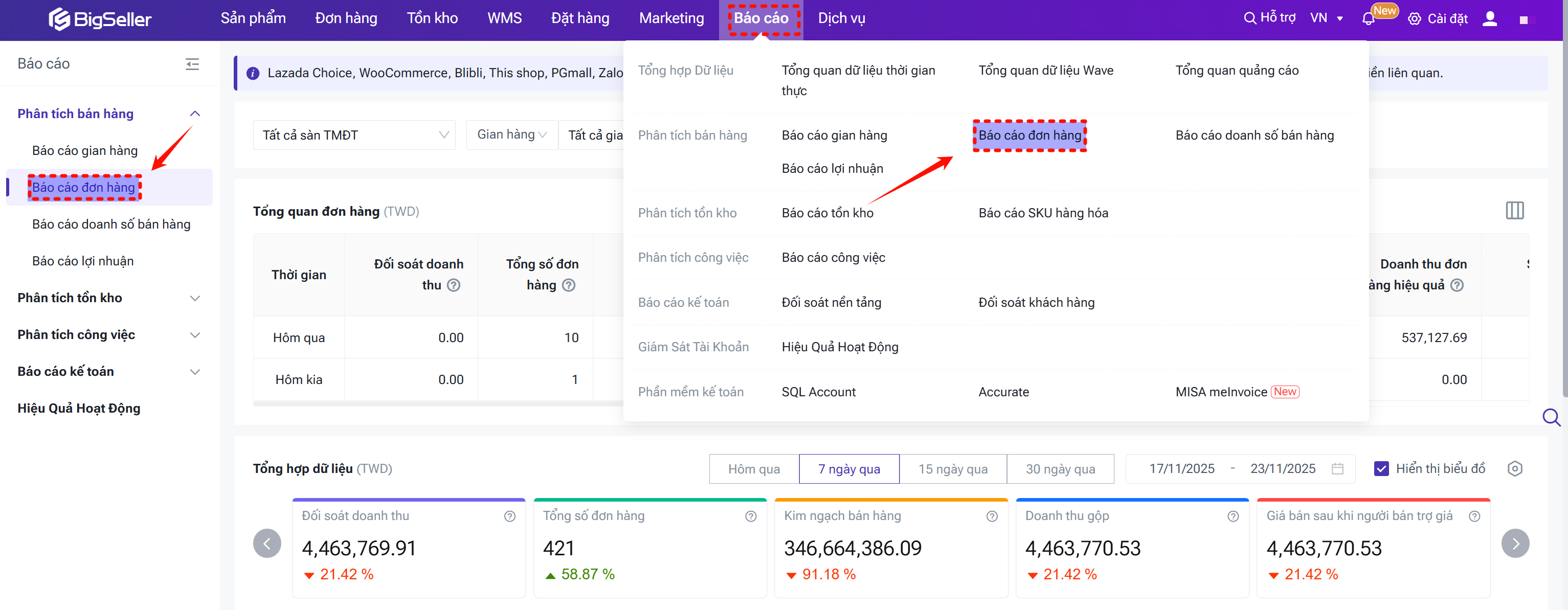Click the magnifier icon at right edge
1568x610 pixels.
point(1551,418)
